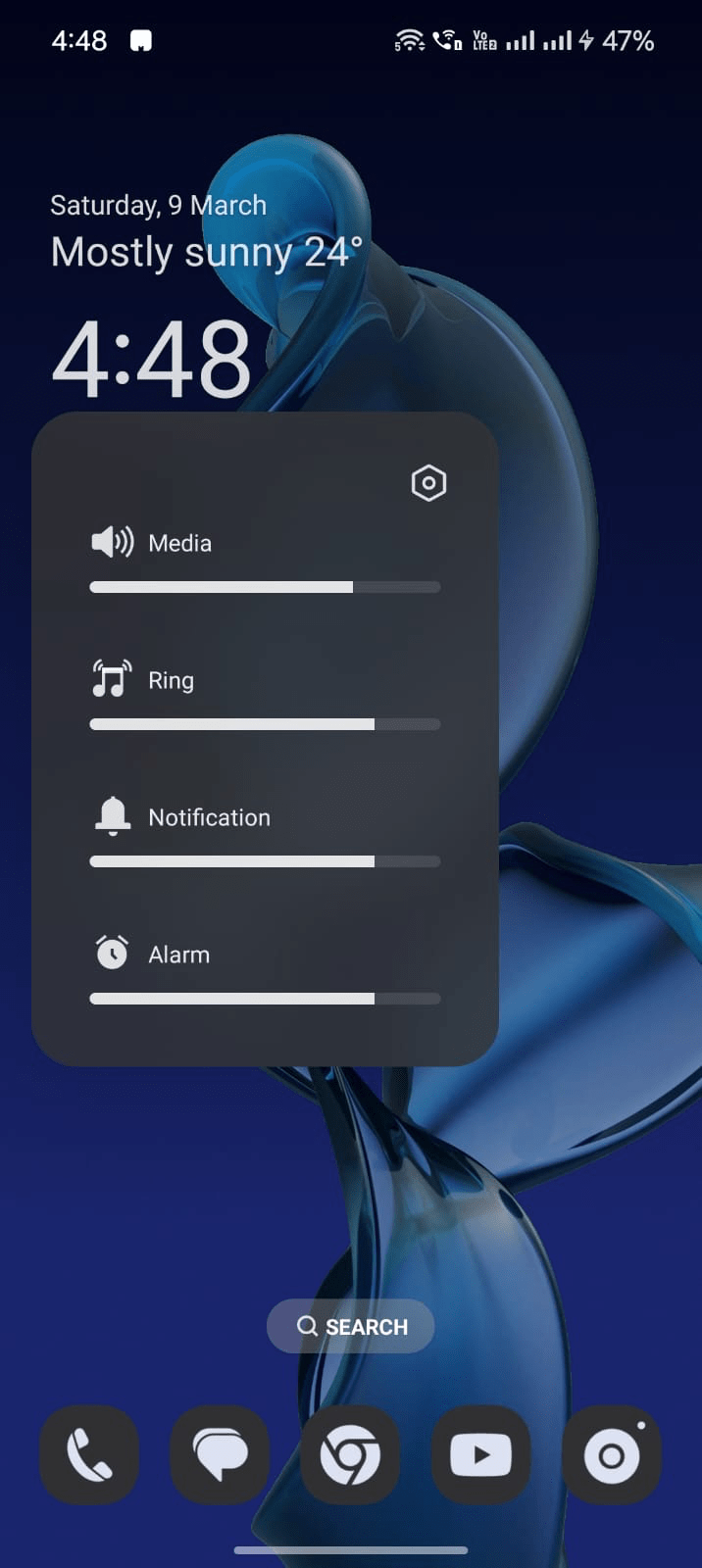Set Notification volume slider level

coord(265,861)
